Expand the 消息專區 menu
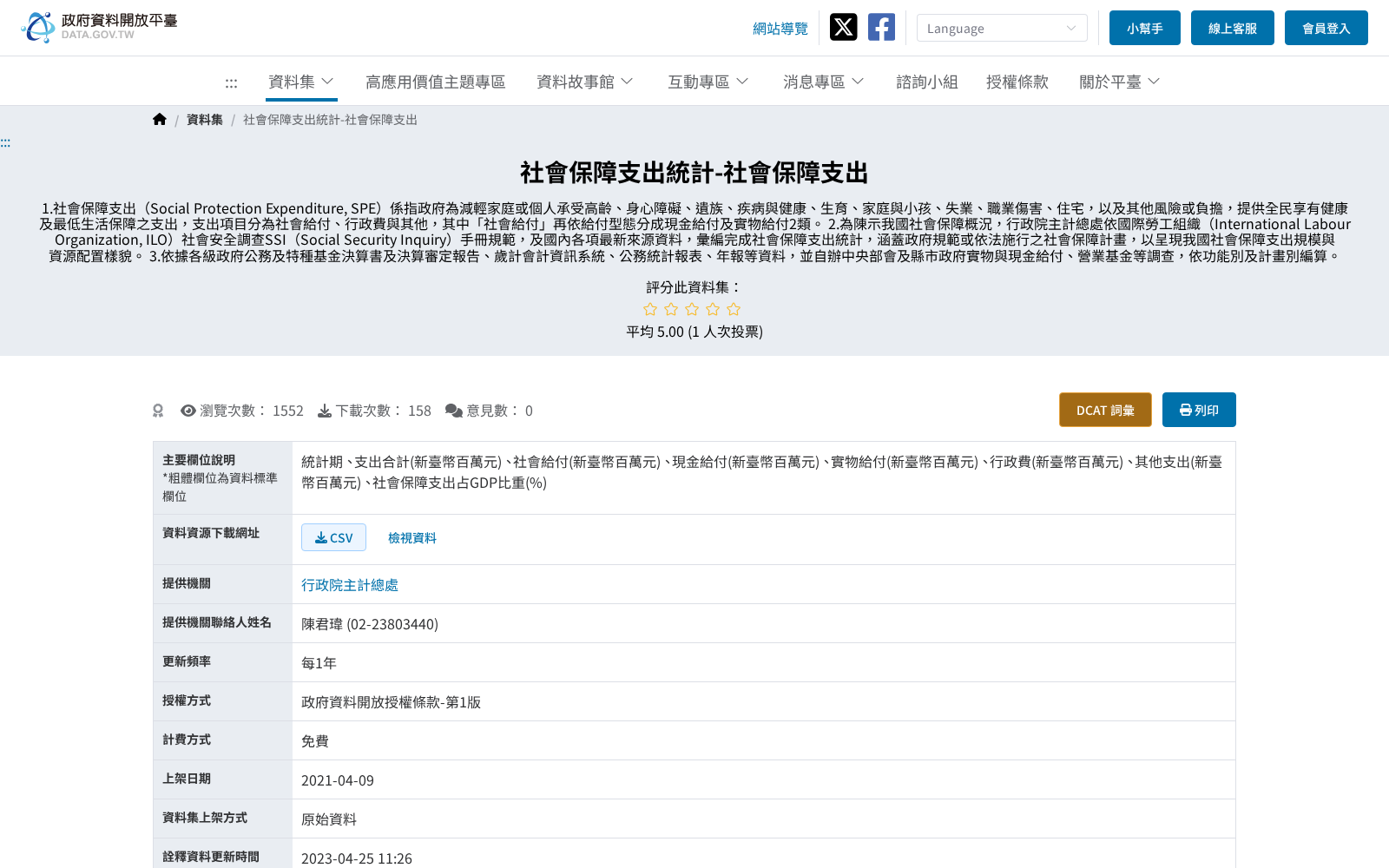Image resolution: width=1389 pixels, height=868 pixels. click(x=823, y=82)
